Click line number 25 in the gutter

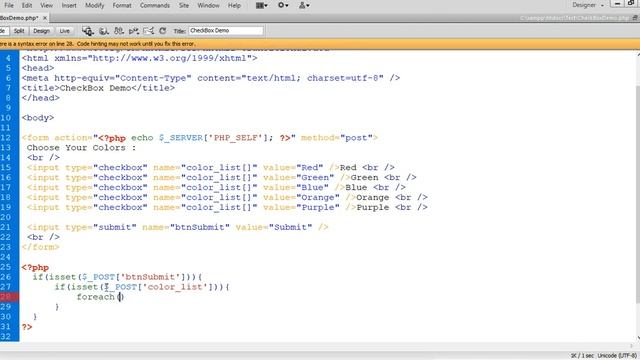[6, 267]
